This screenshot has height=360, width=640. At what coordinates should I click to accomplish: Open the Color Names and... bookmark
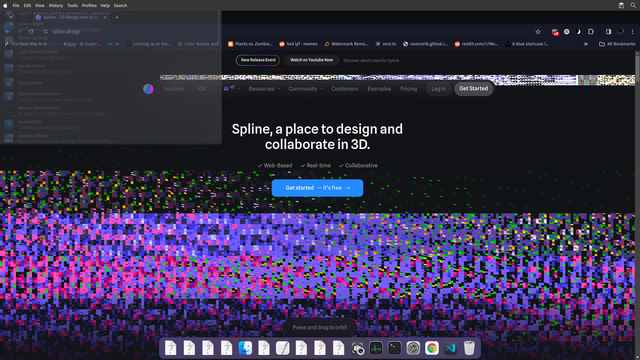[x=199, y=44]
